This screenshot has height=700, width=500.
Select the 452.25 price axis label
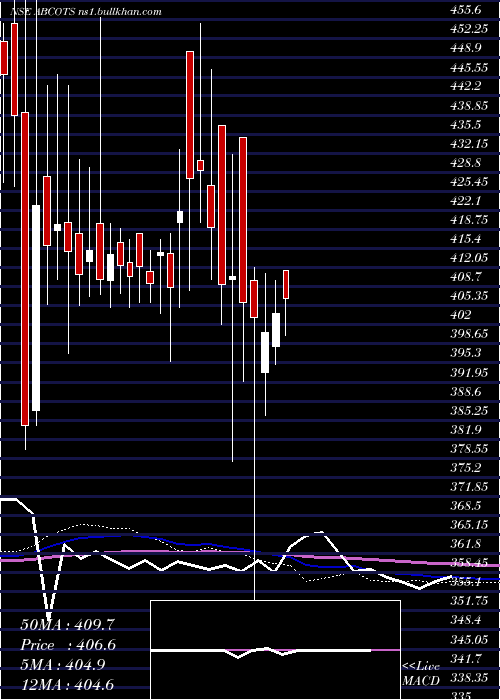(x=467, y=29)
